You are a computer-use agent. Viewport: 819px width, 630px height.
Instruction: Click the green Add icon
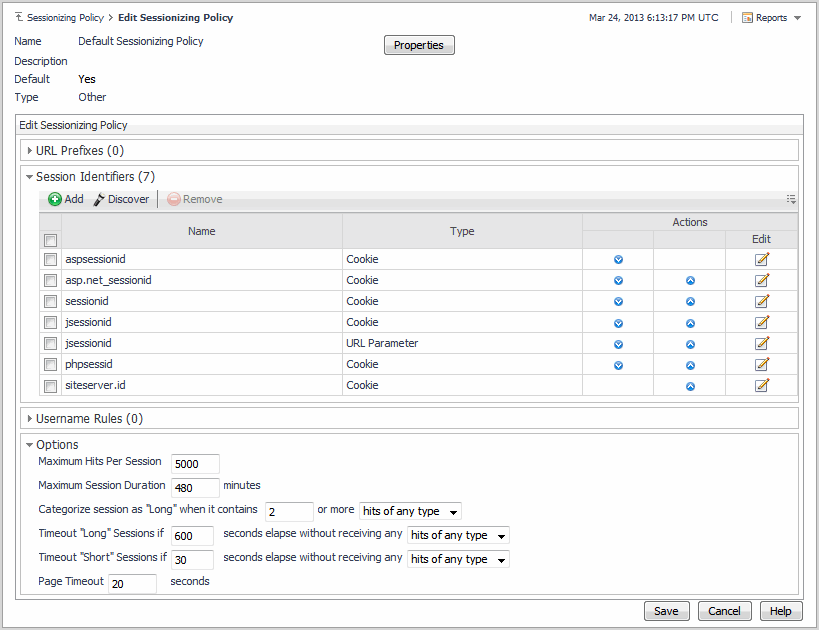[x=55, y=199]
